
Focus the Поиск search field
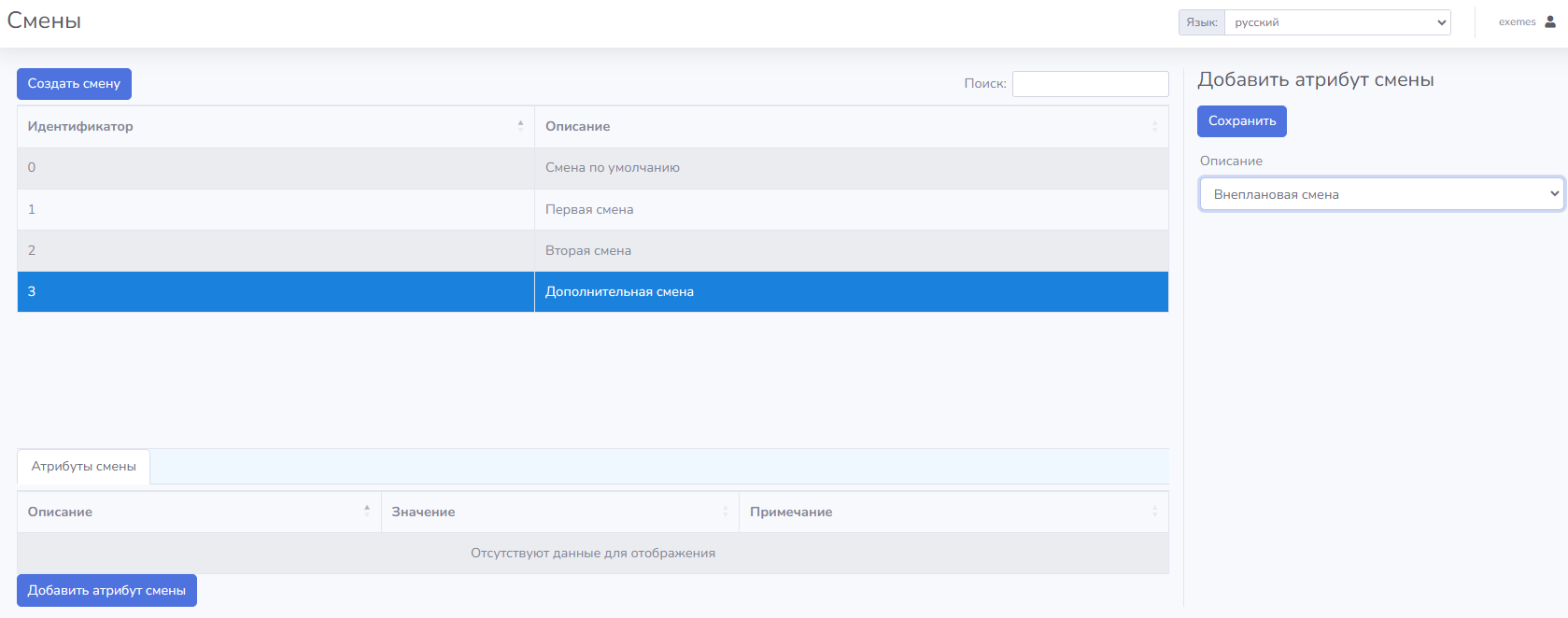pyautogui.click(x=1090, y=84)
